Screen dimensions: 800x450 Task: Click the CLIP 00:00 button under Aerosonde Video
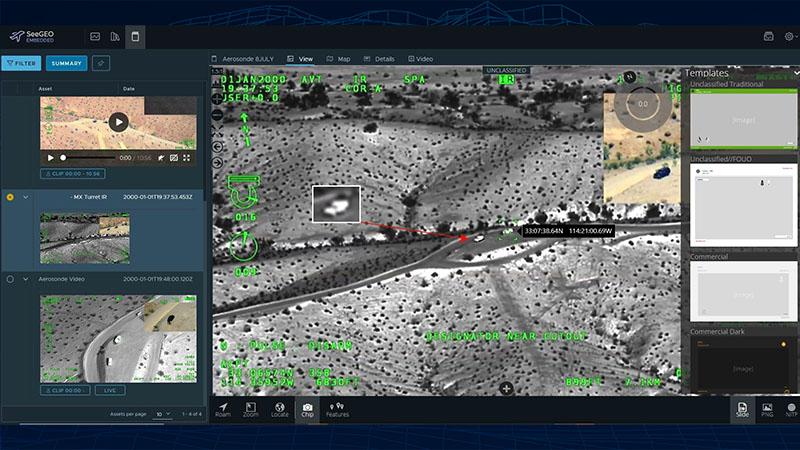[x=65, y=390]
